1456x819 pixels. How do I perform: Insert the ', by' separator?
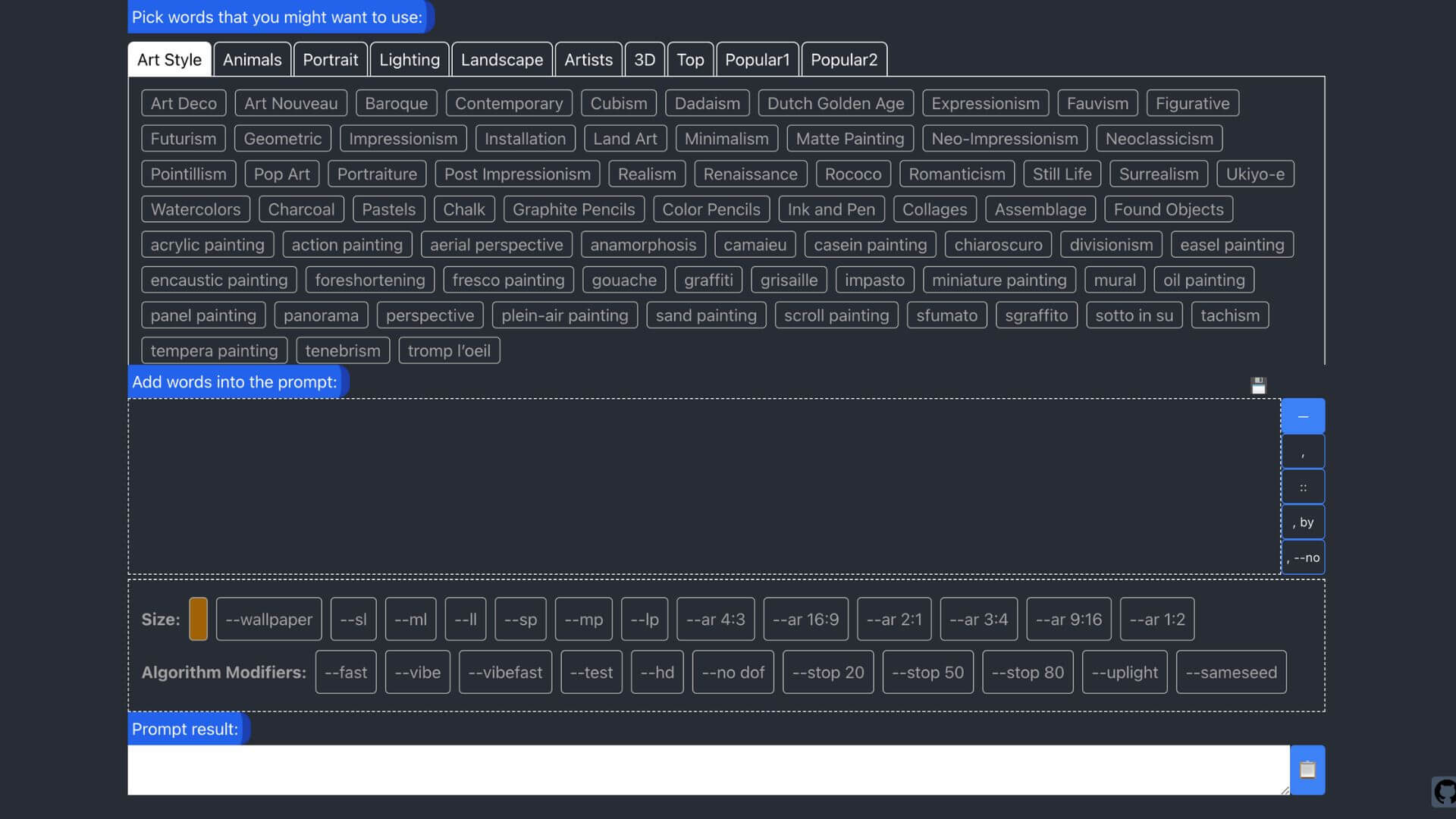point(1302,522)
